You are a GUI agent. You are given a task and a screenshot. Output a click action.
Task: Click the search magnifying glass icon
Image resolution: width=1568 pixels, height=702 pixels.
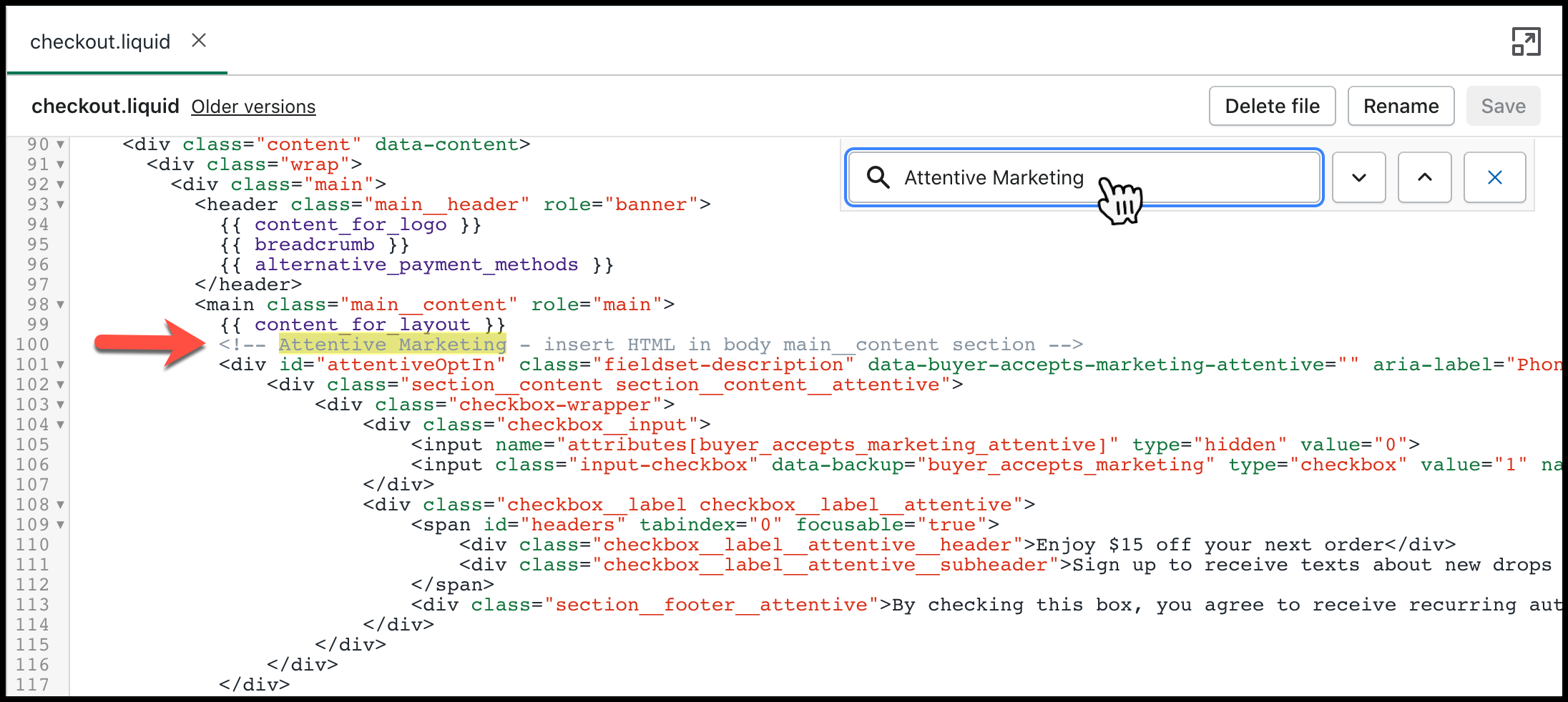click(x=878, y=177)
